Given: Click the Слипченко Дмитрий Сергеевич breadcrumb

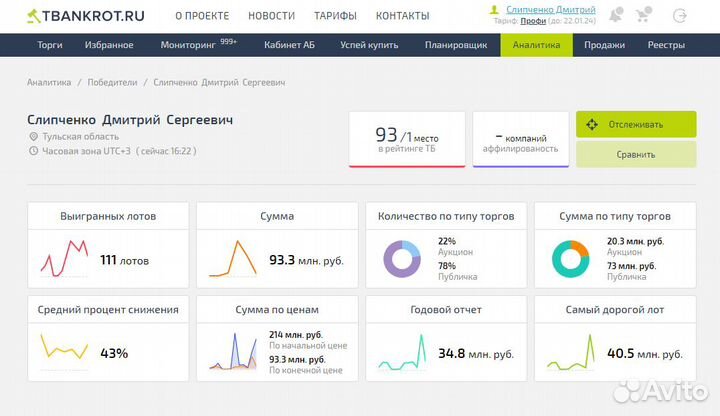Looking at the screenshot, I should (219, 83).
